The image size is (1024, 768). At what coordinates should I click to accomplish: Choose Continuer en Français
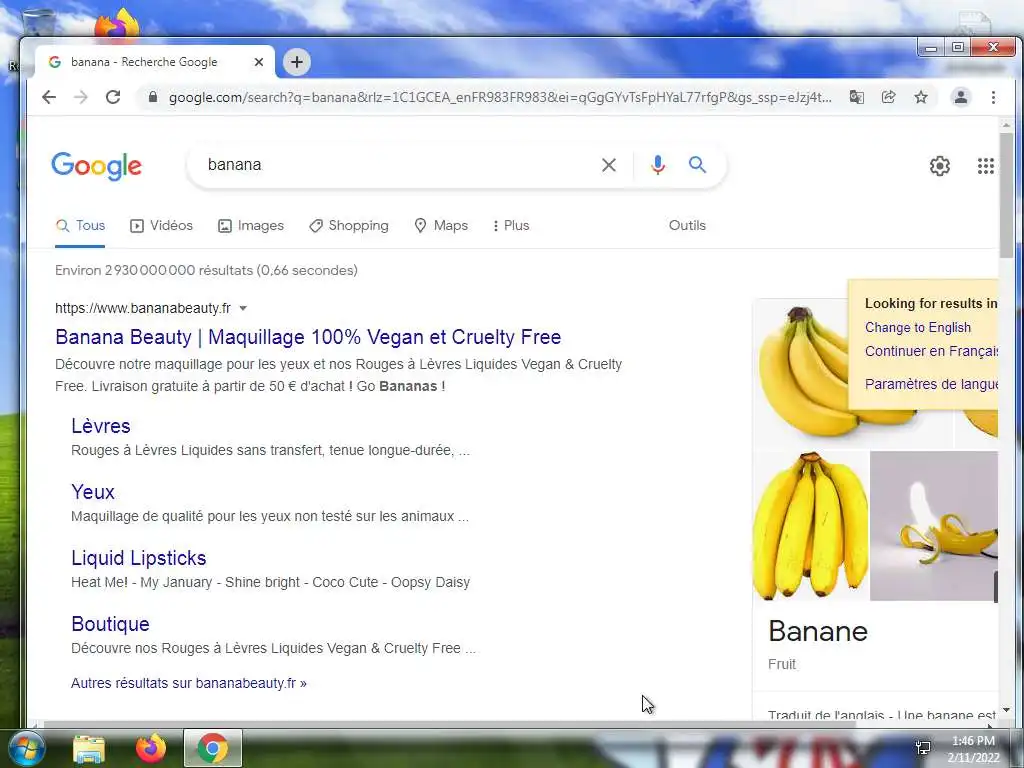[931, 351]
